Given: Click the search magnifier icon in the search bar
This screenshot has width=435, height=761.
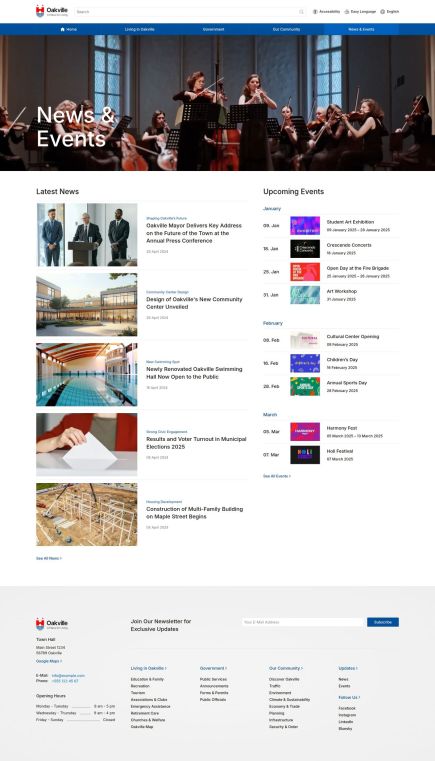Looking at the screenshot, I should pos(301,12).
